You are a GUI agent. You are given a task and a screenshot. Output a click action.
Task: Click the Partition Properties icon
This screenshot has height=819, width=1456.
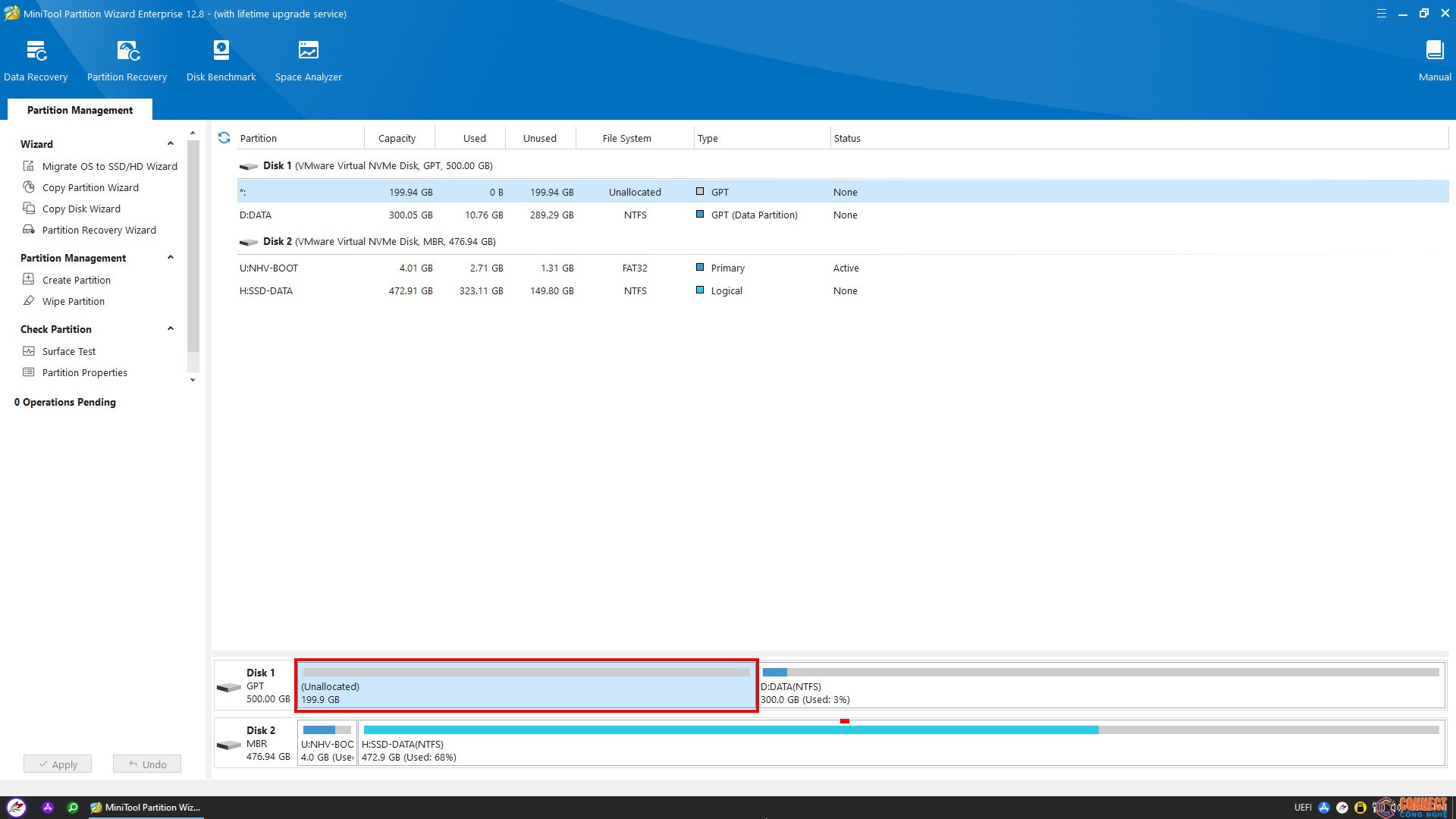(x=29, y=372)
